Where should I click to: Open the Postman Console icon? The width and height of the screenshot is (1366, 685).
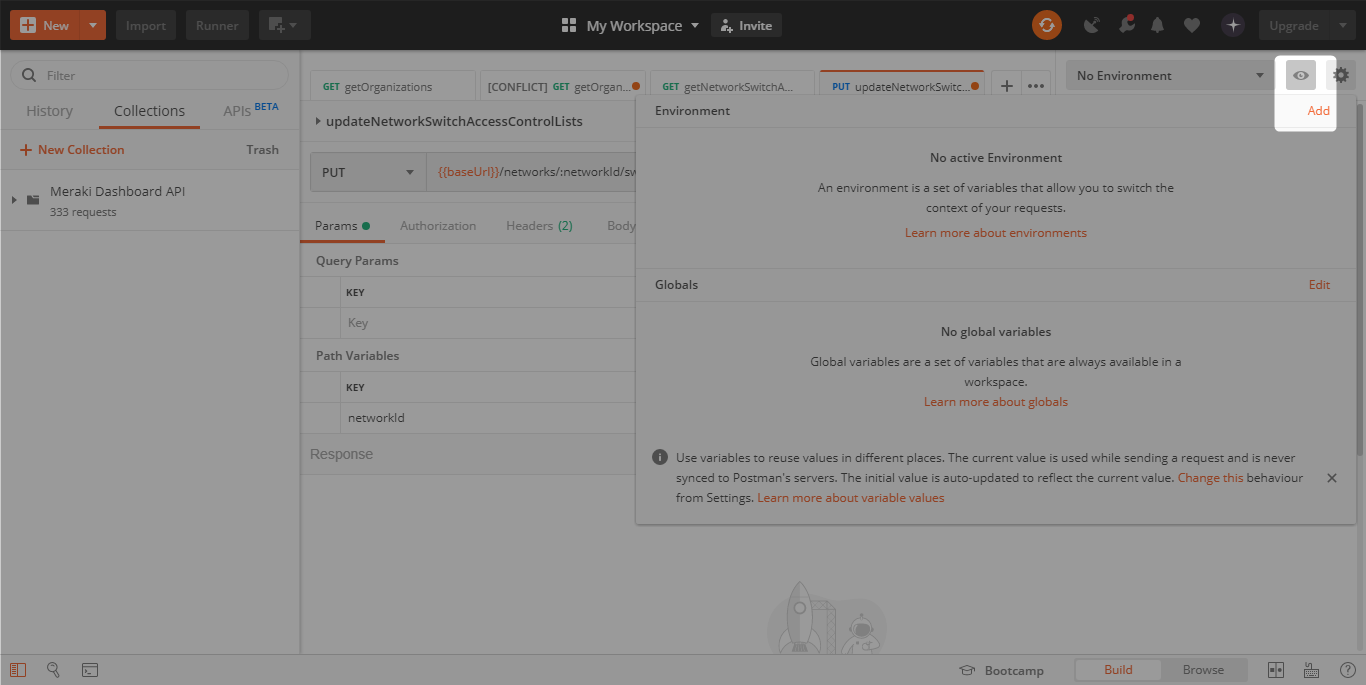(90, 670)
